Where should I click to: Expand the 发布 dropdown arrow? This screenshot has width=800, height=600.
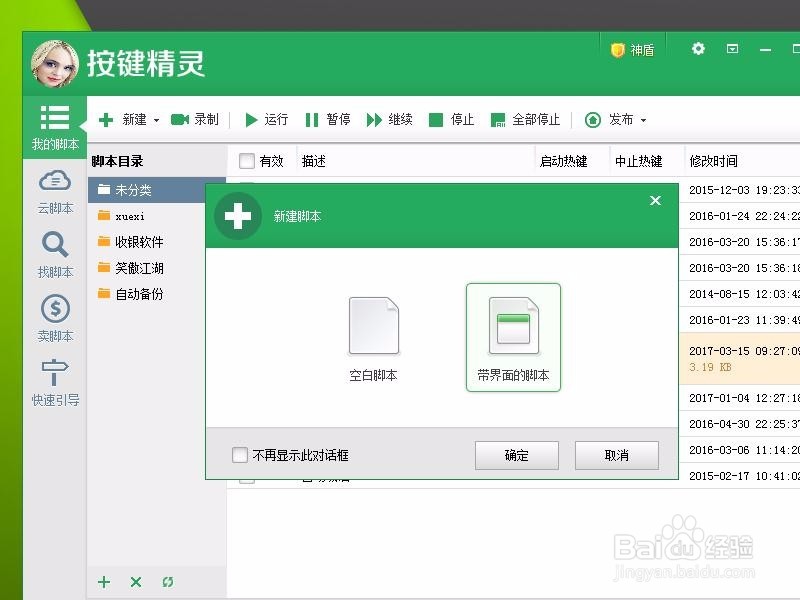pos(643,120)
